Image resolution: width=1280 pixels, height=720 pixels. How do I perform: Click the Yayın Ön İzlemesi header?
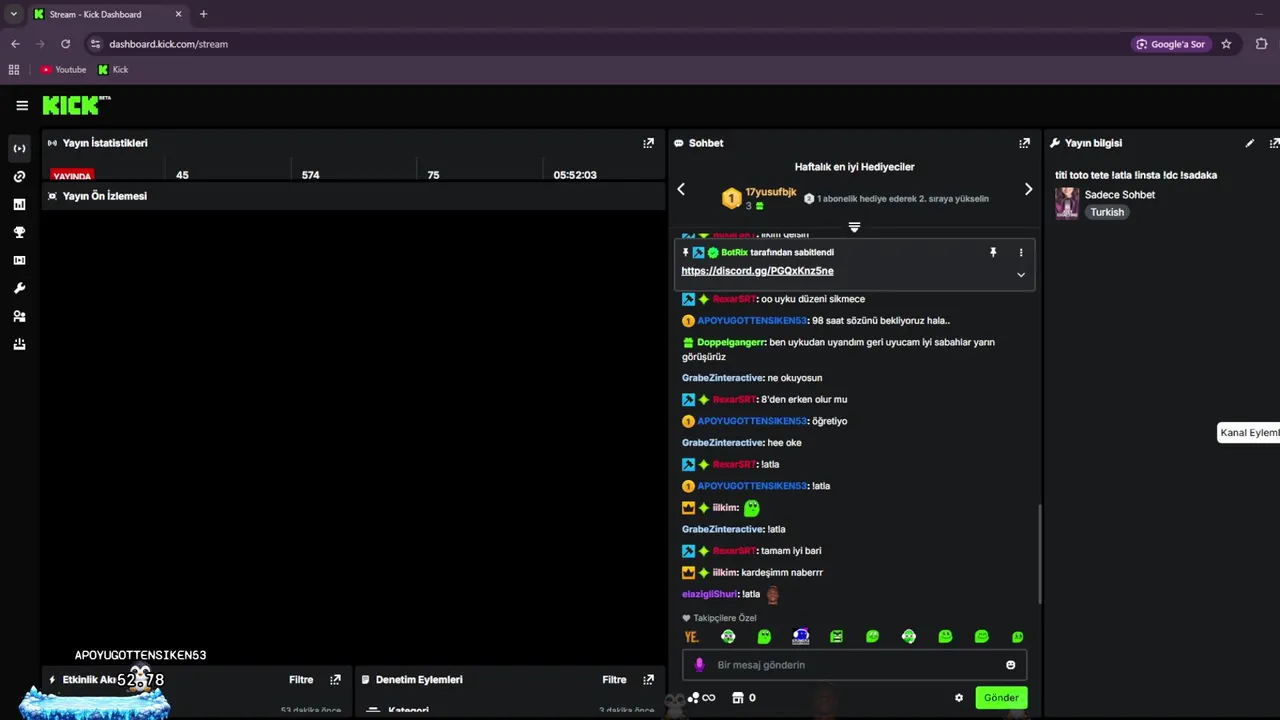pos(105,196)
